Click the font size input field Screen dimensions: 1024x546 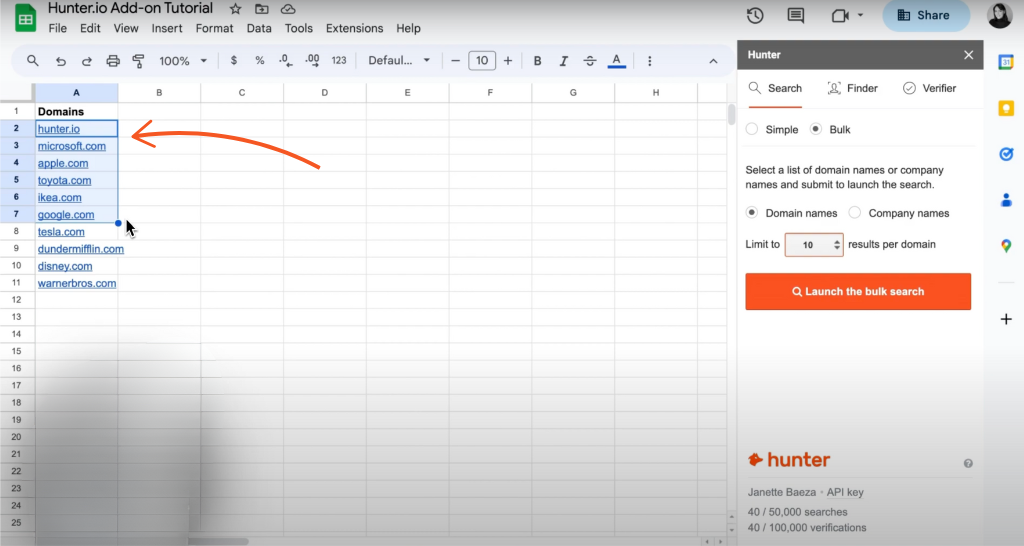(x=482, y=61)
